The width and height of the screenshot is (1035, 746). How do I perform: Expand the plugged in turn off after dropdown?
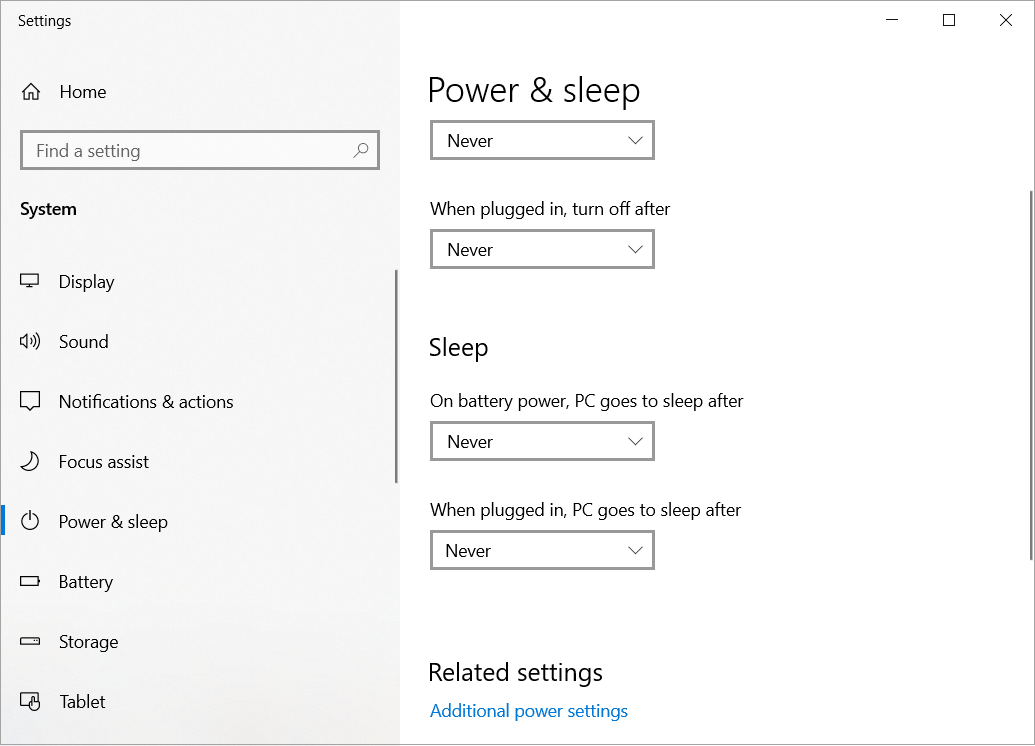pos(542,249)
